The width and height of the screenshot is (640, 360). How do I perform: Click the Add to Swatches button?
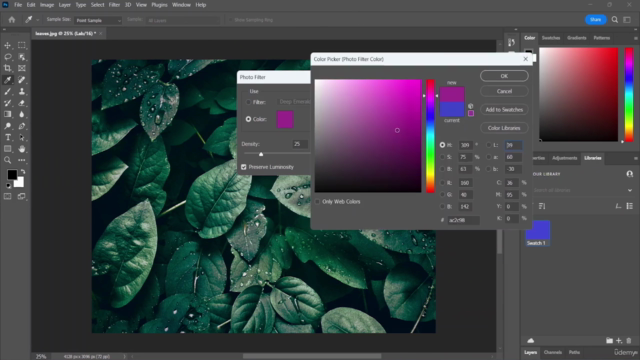coord(504,109)
